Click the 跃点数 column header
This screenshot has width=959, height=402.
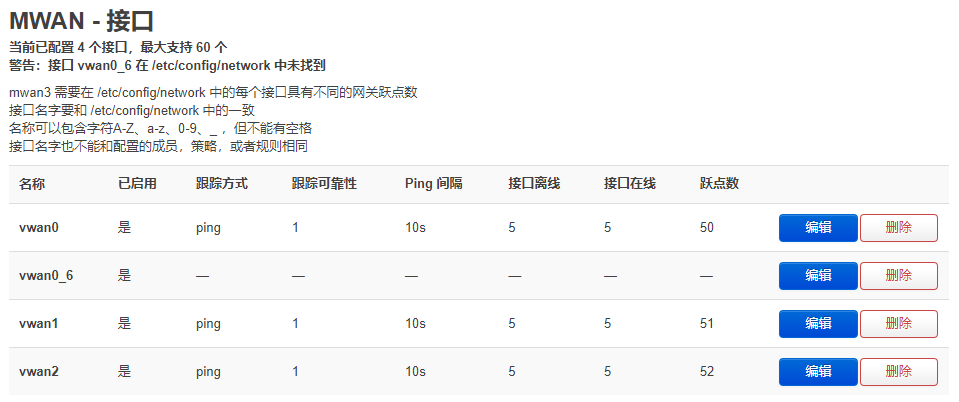click(x=720, y=184)
